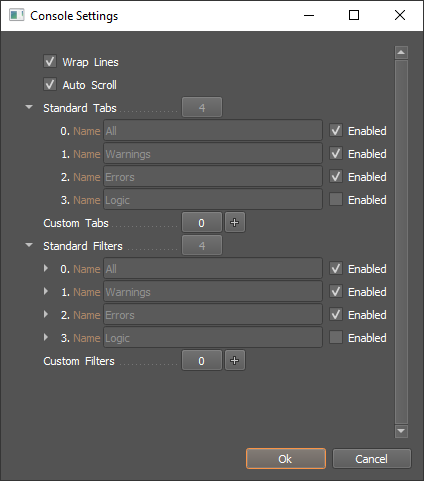Add a custom tab with plus button
Viewport: 424px width, 481px height.
pos(235,222)
